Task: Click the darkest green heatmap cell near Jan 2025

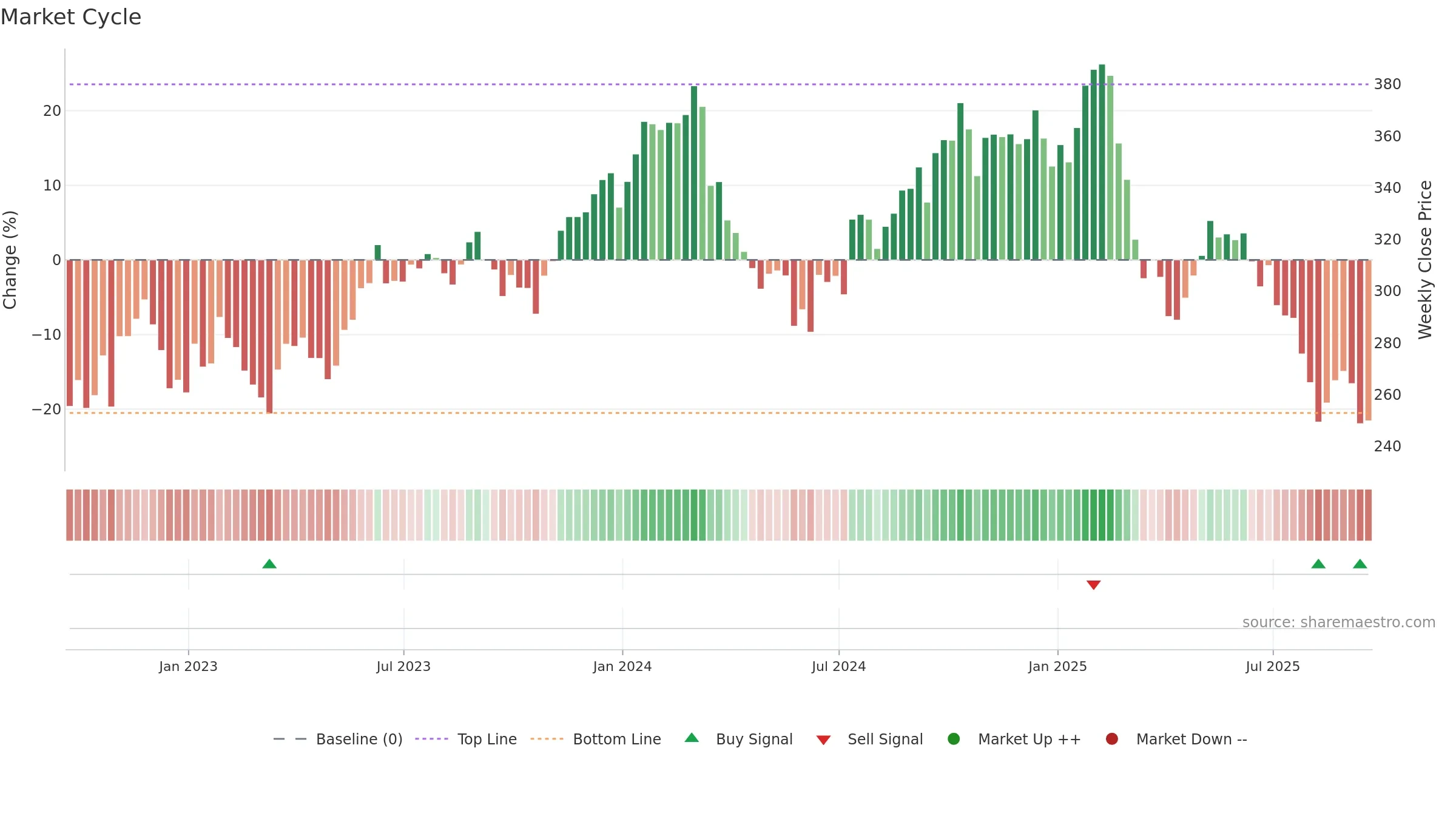Action: 1102,515
